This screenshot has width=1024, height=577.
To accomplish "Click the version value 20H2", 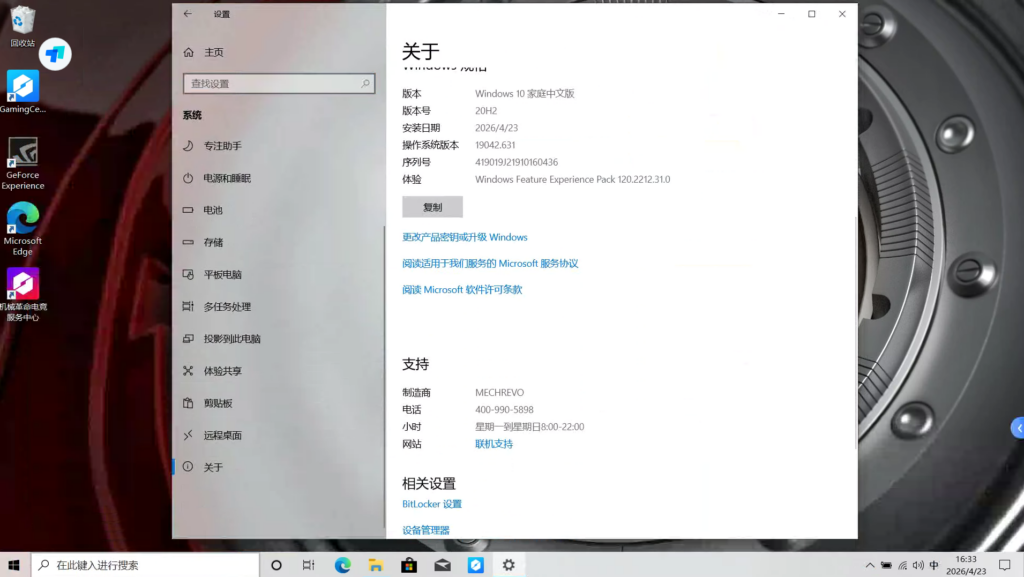I will click(486, 111).
